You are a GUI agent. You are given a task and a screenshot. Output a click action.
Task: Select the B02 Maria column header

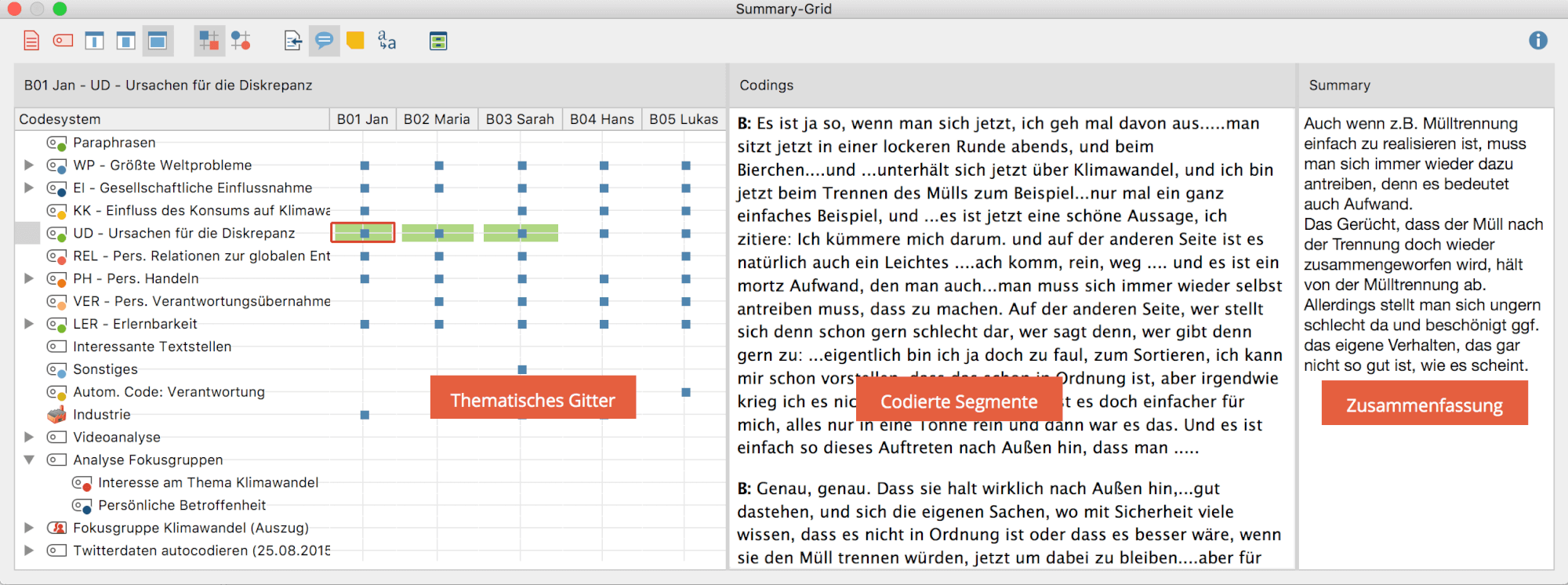click(x=437, y=119)
